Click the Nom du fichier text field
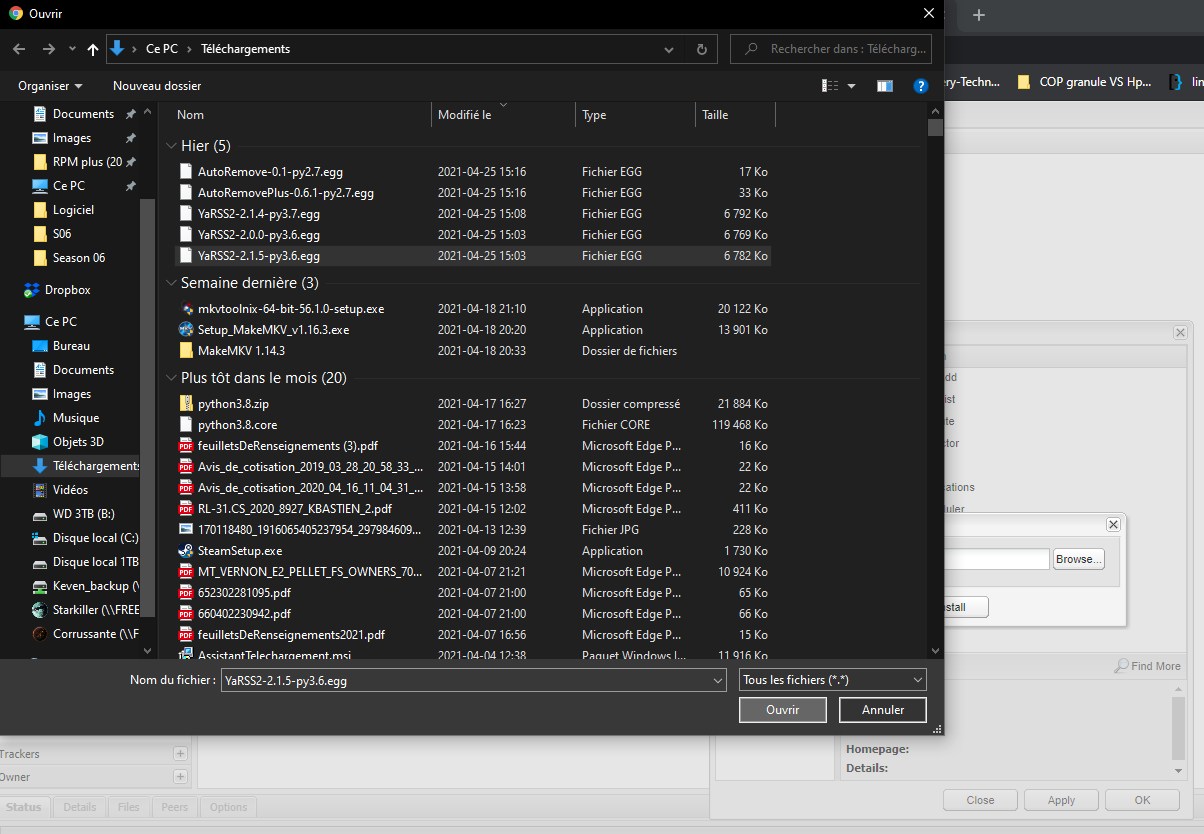The image size is (1204, 834). pos(467,680)
